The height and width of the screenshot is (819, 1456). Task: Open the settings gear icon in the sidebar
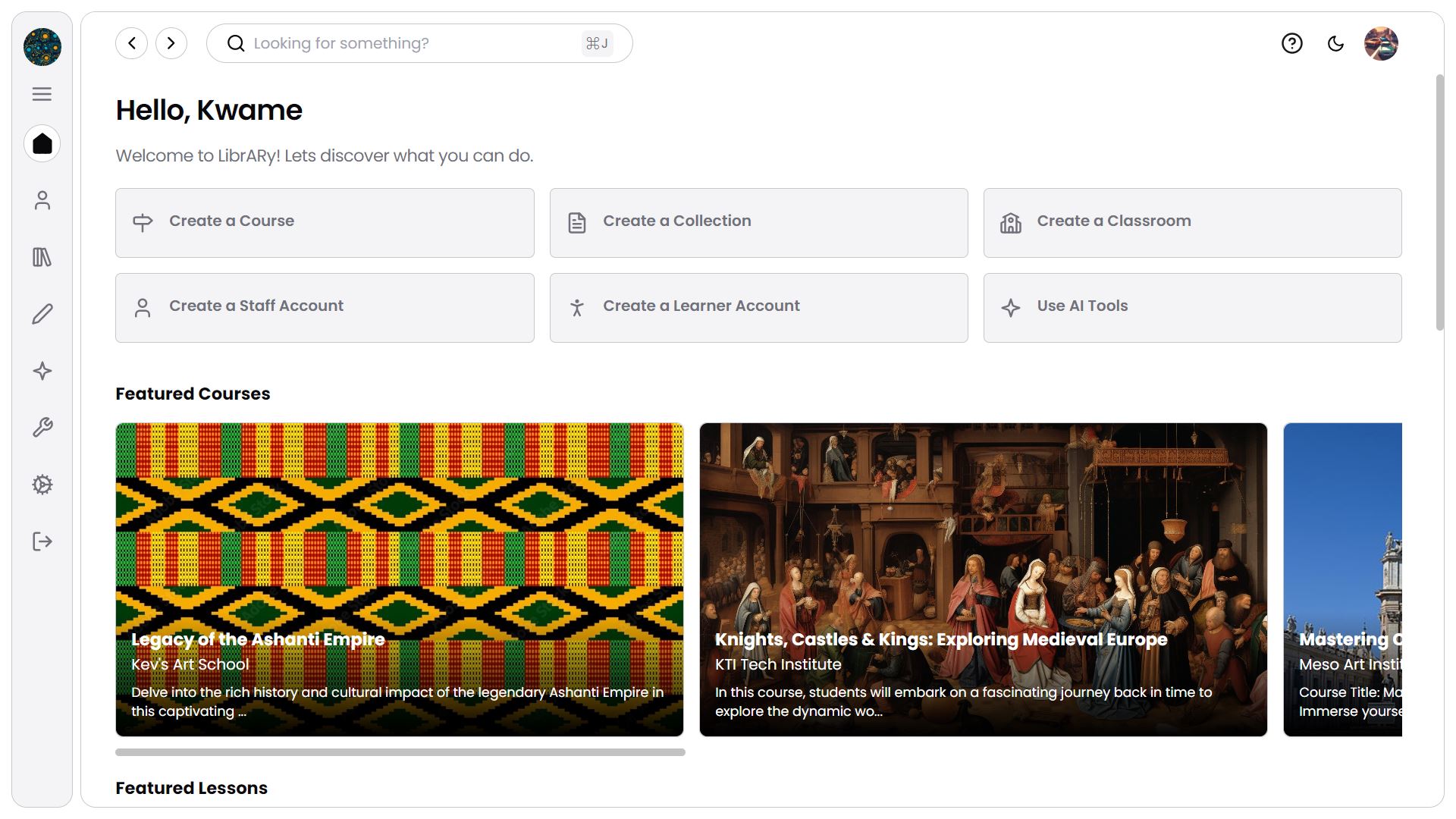point(42,485)
